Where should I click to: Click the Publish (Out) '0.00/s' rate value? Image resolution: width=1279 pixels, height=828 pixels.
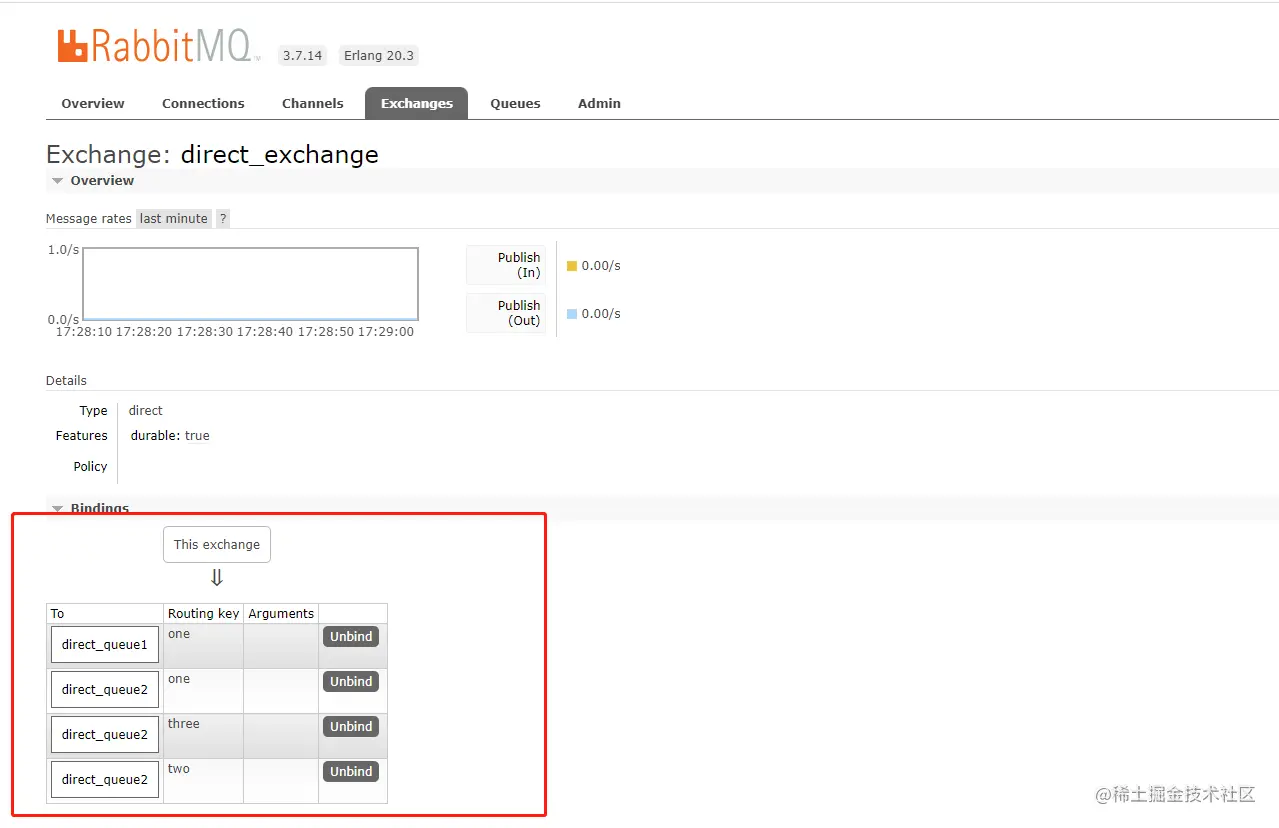tap(601, 314)
